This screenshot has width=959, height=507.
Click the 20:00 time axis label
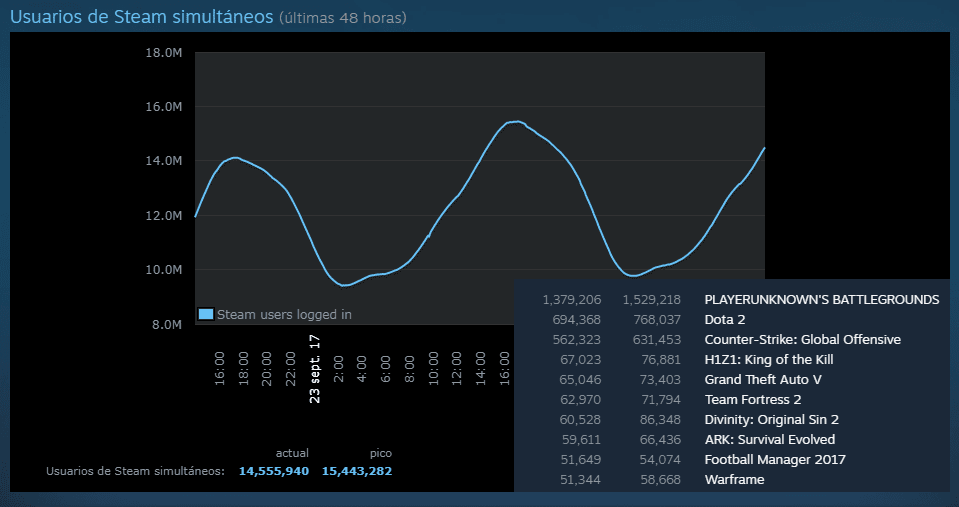(267, 368)
